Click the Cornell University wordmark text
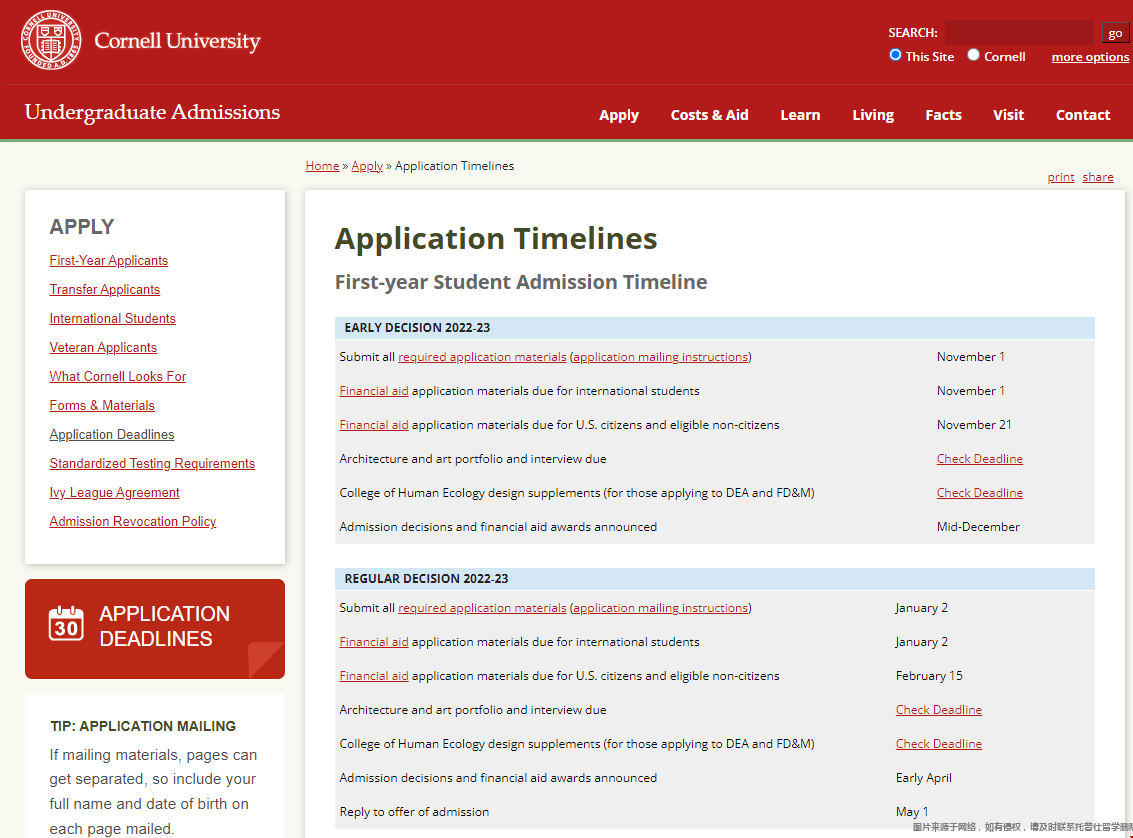This screenshot has width=1133, height=838. [177, 40]
